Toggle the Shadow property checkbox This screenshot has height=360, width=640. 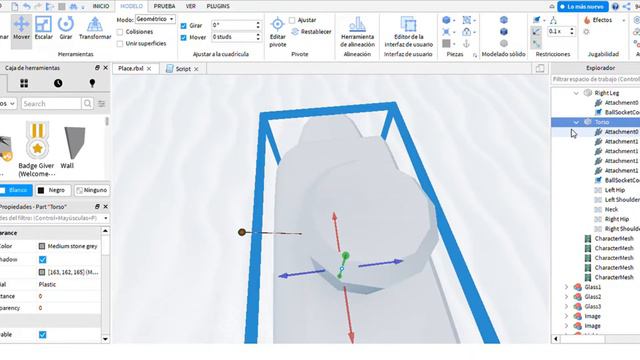42,260
